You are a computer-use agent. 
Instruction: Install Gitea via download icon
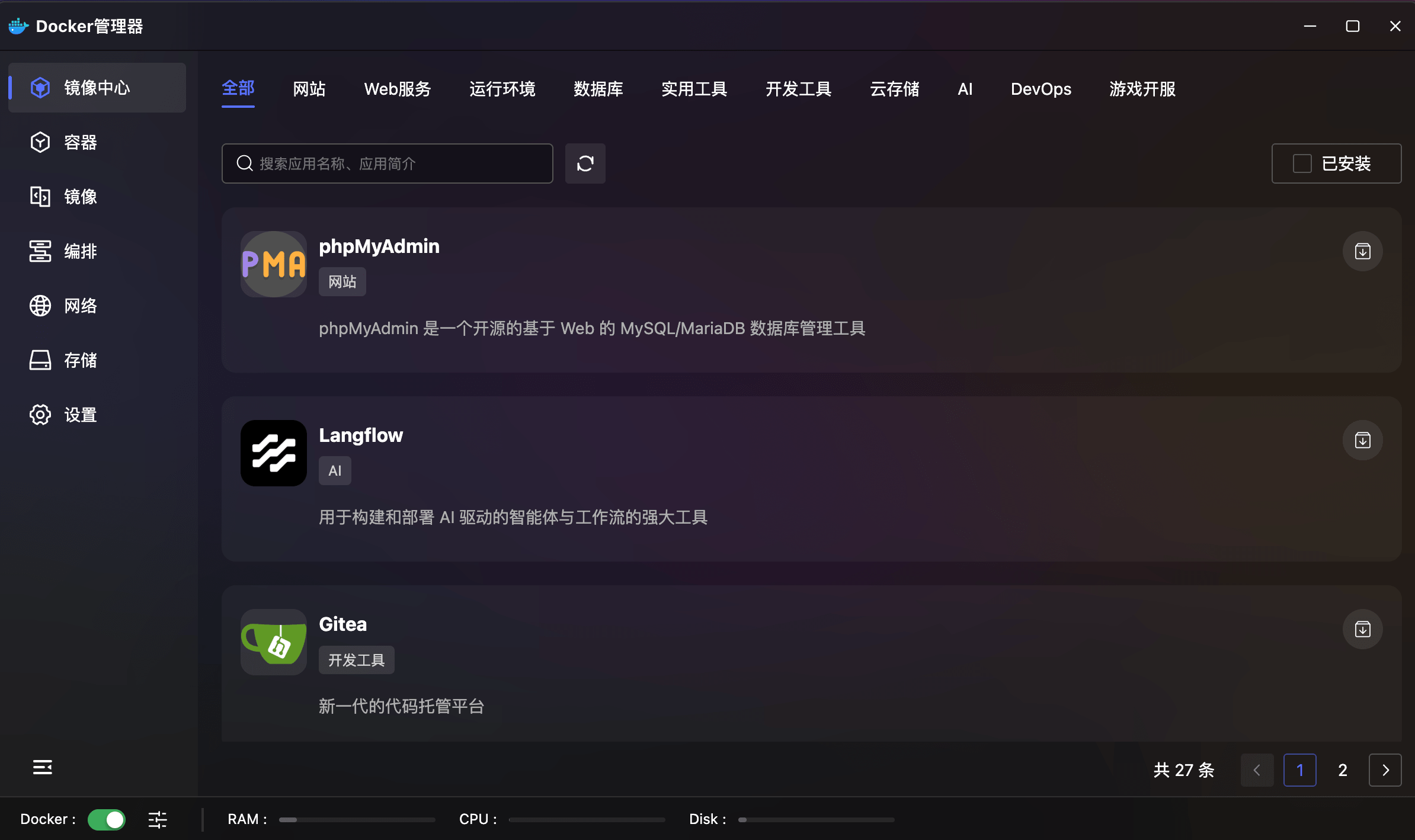[1362, 629]
